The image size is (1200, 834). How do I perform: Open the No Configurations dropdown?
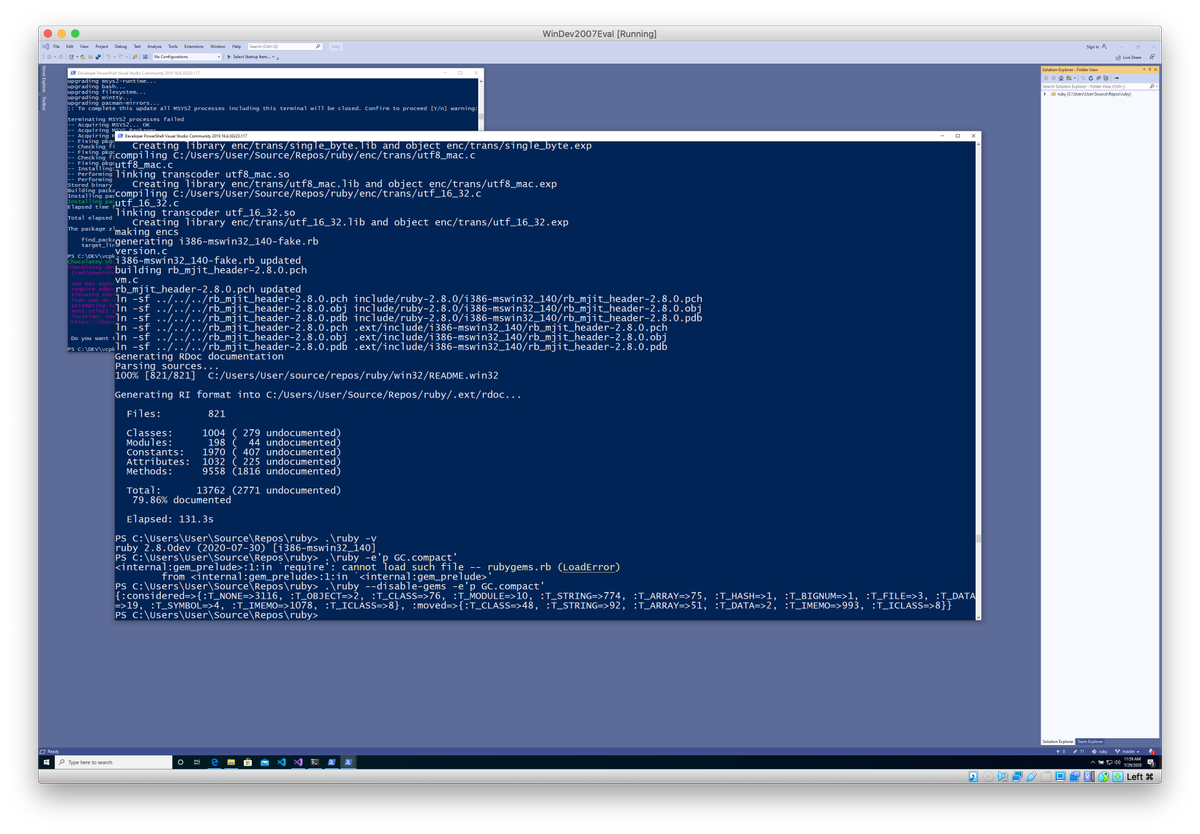(x=219, y=58)
